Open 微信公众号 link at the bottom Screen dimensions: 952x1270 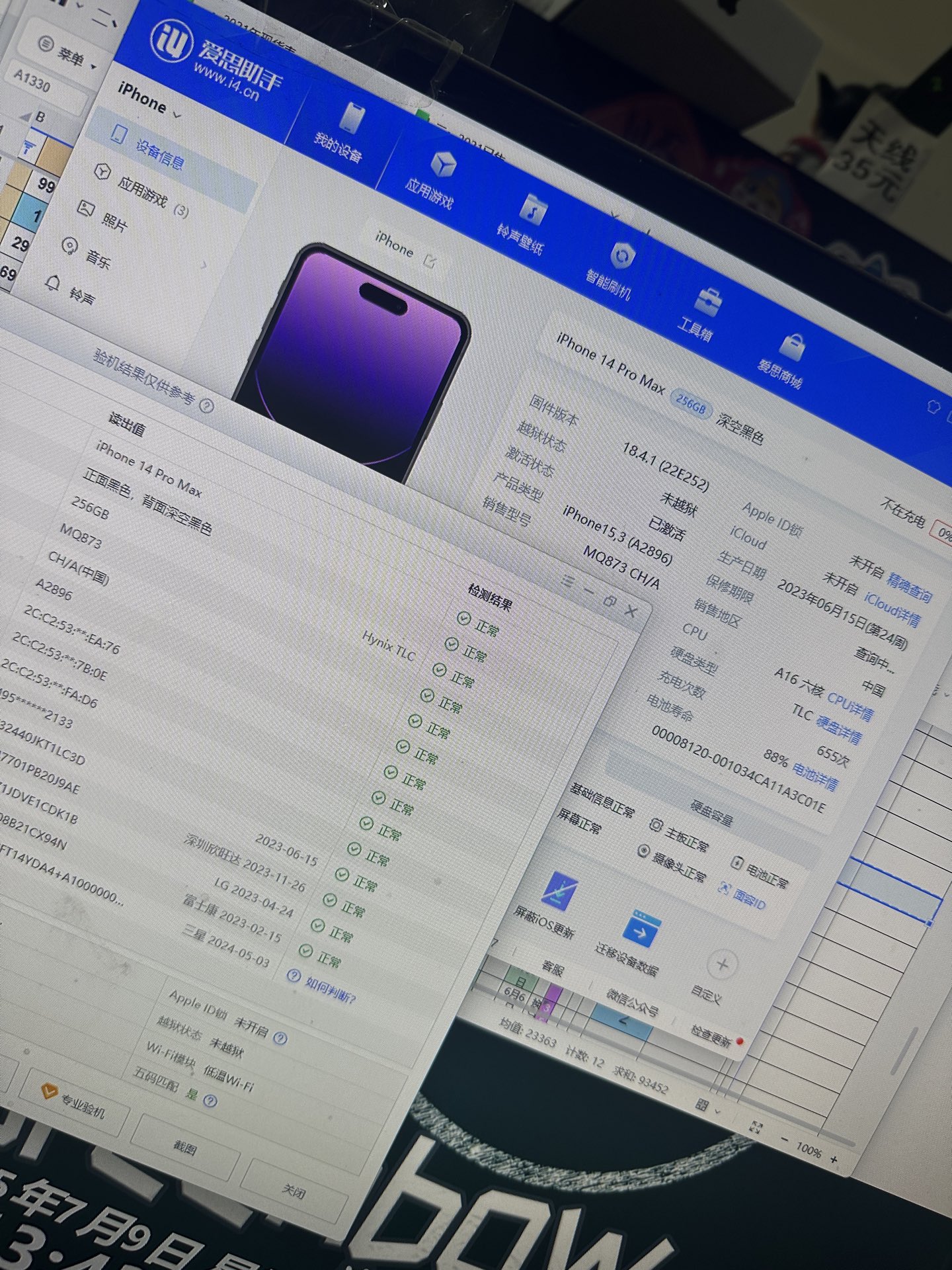tap(633, 1001)
